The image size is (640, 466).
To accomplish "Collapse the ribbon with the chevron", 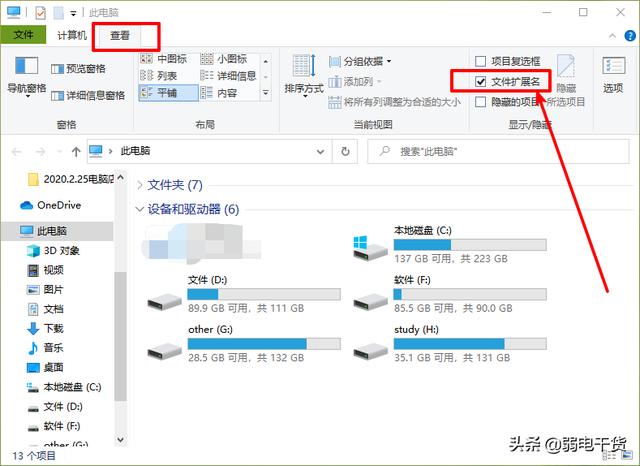I will pyautogui.click(x=612, y=36).
